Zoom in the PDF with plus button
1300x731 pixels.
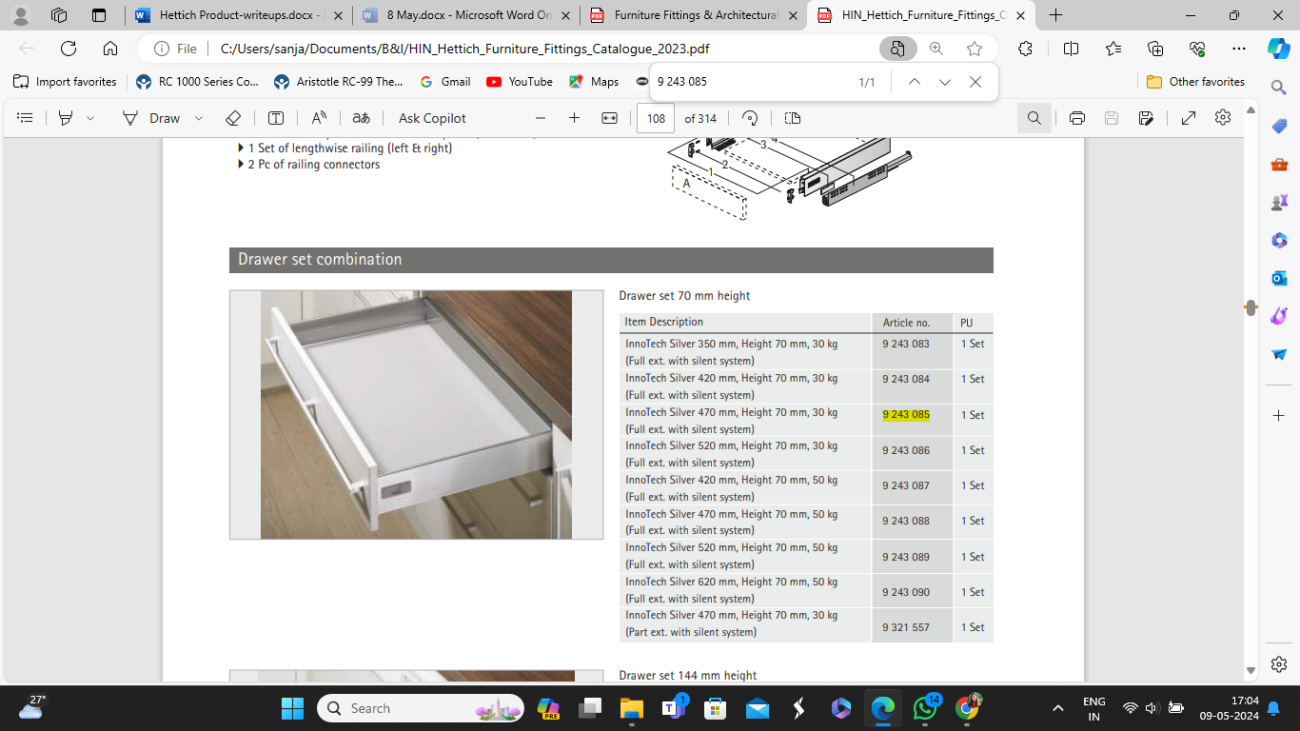click(x=574, y=118)
